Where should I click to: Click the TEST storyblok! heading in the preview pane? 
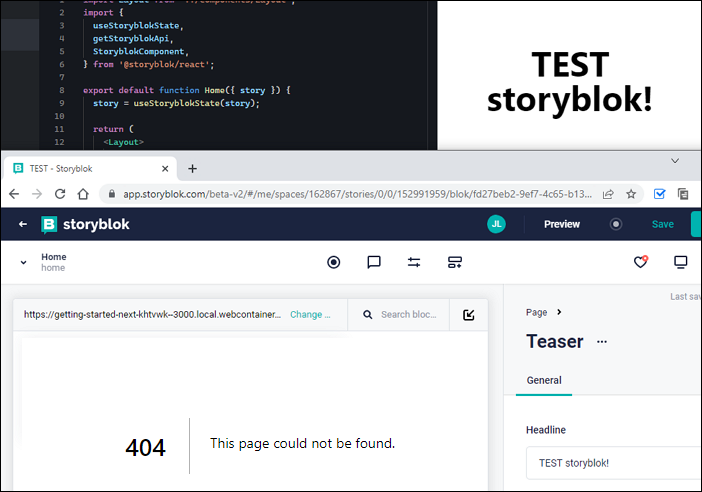pyautogui.click(x=569, y=82)
